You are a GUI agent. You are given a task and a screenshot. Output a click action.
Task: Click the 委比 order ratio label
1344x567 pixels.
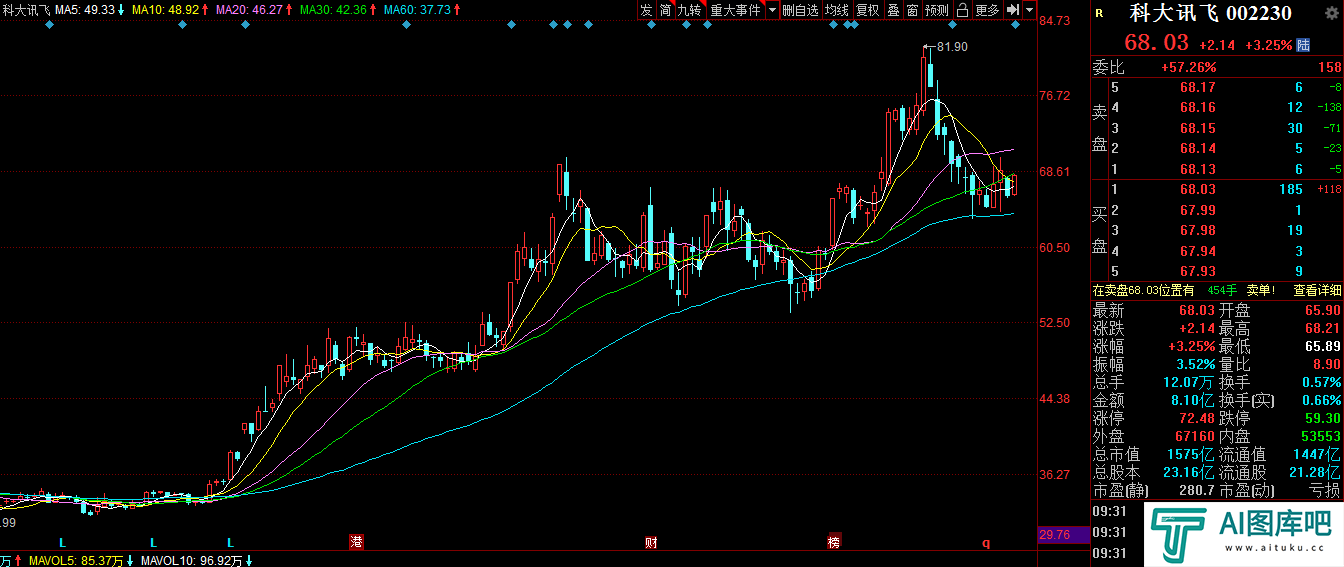tap(1108, 68)
